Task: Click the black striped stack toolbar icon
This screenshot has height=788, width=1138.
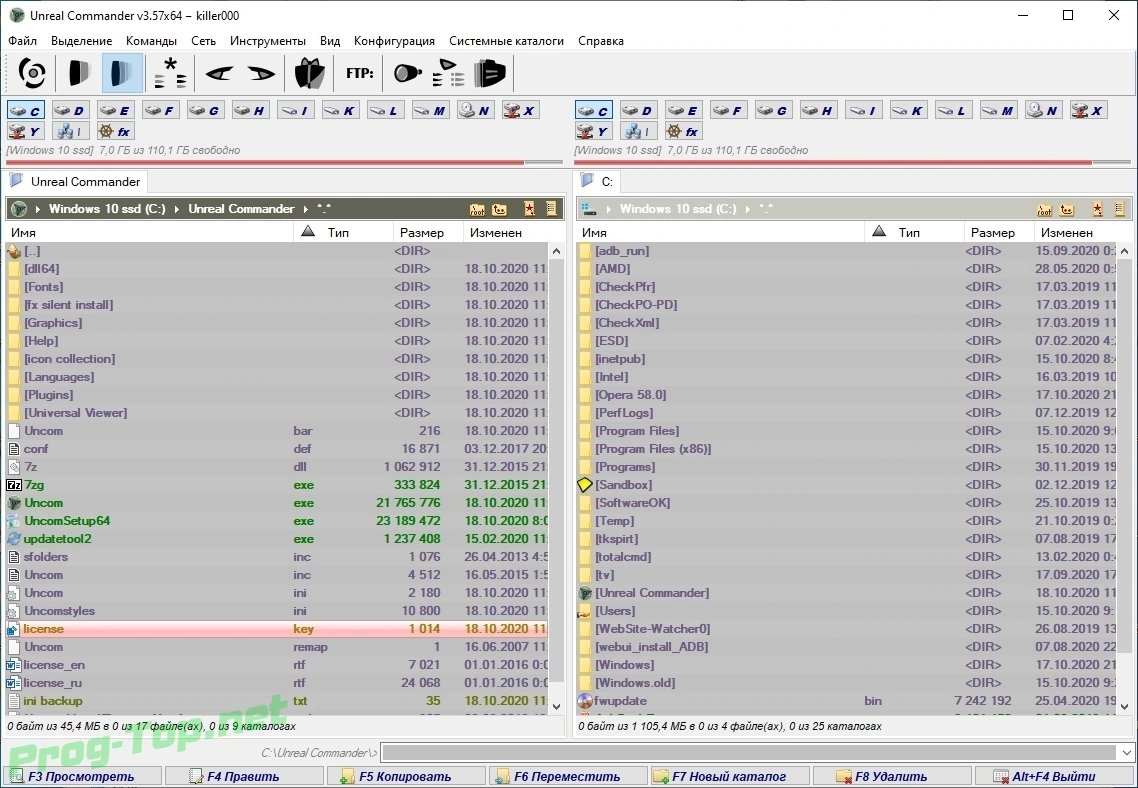Action: point(490,73)
